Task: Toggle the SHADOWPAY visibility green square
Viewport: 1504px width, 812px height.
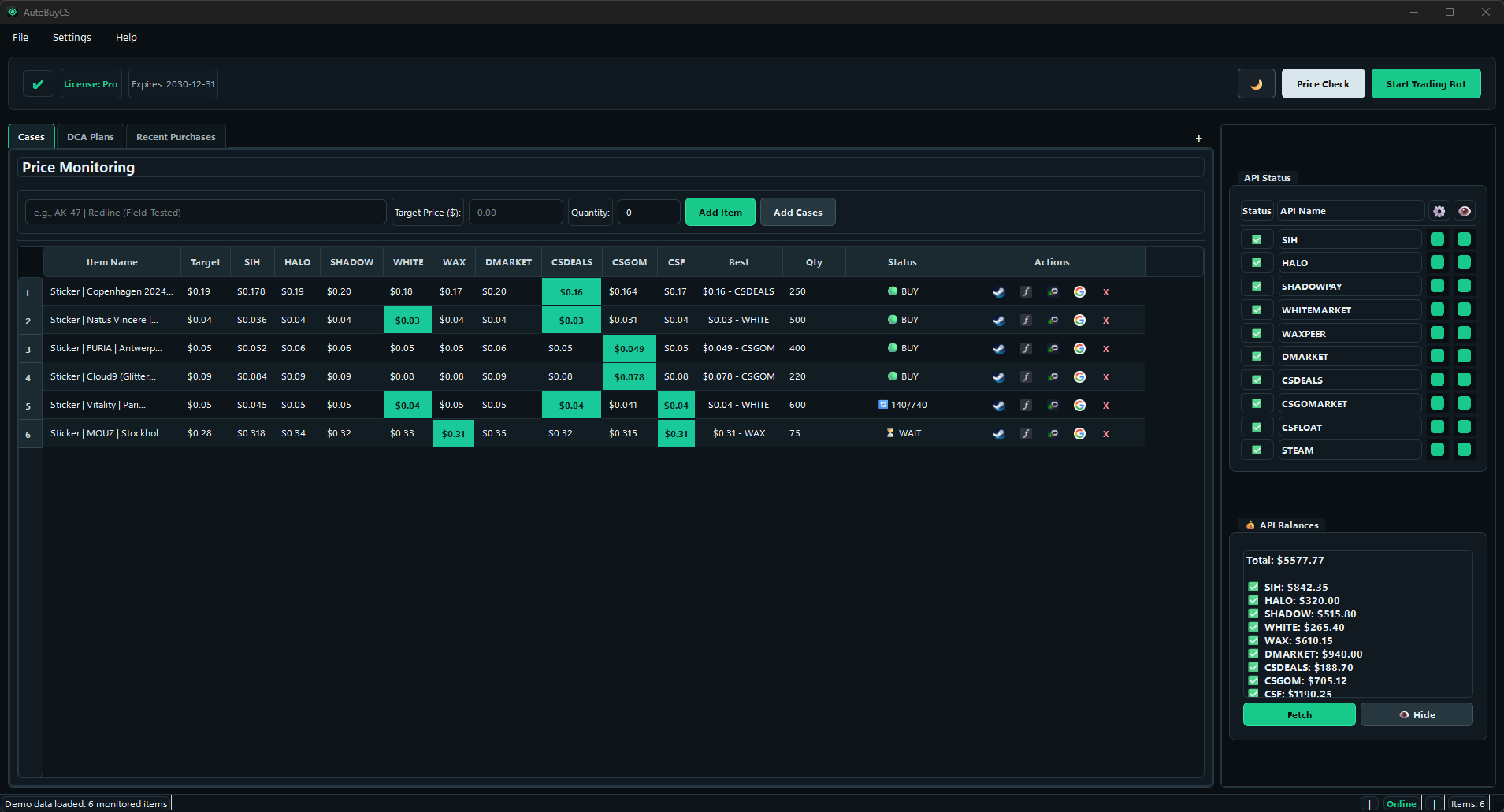Action: pyautogui.click(x=1464, y=286)
